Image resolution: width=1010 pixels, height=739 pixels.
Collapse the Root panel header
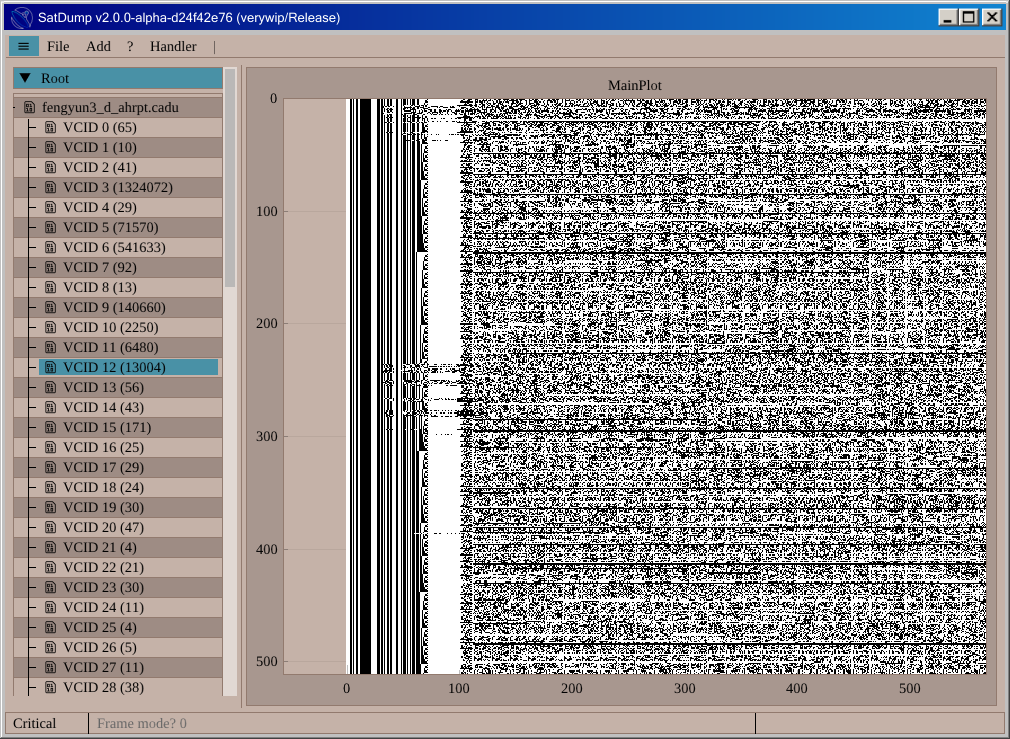pos(26,78)
